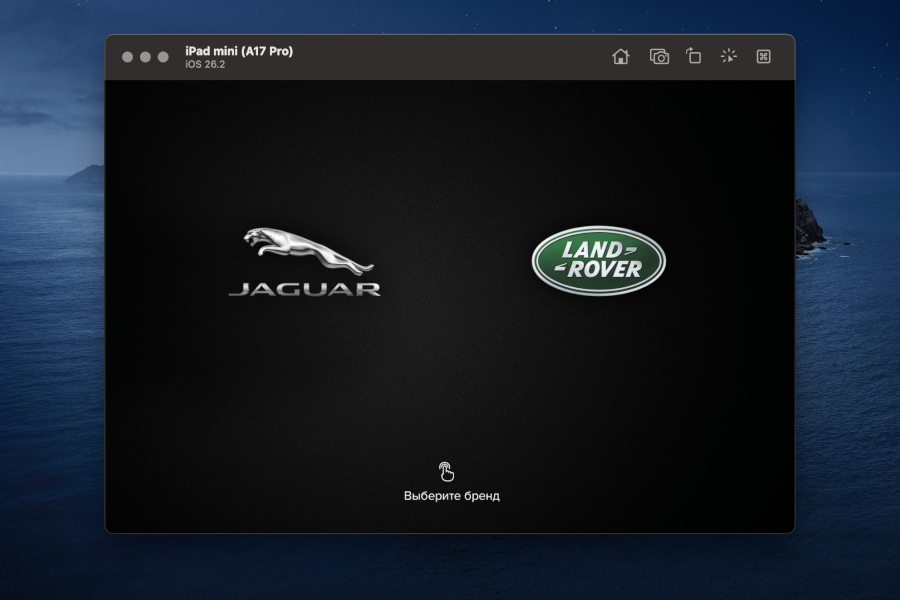
Task: Take a screenshot using the camera icon
Action: [x=658, y=57]
